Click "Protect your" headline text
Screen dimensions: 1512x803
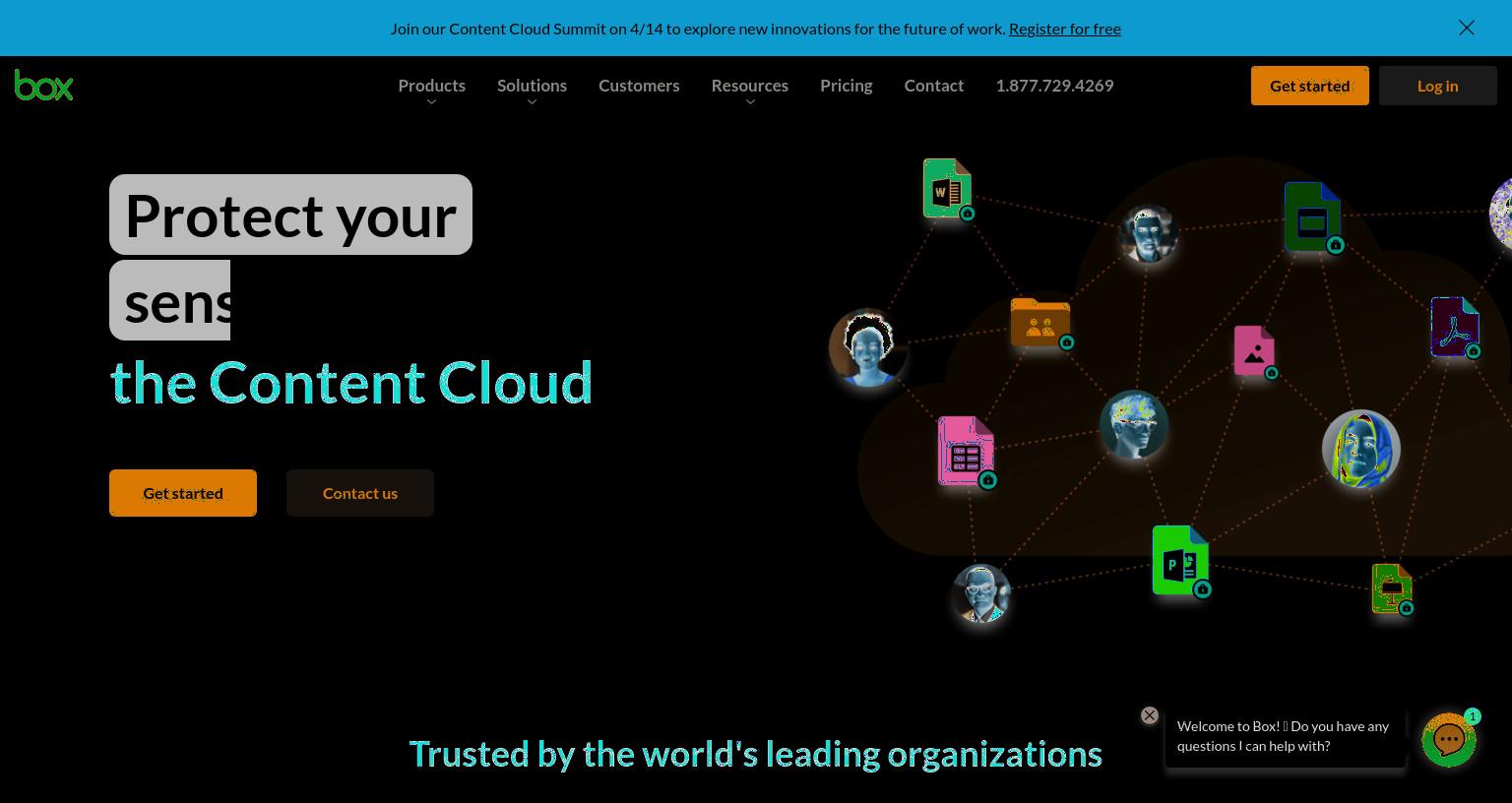point(290,216)
